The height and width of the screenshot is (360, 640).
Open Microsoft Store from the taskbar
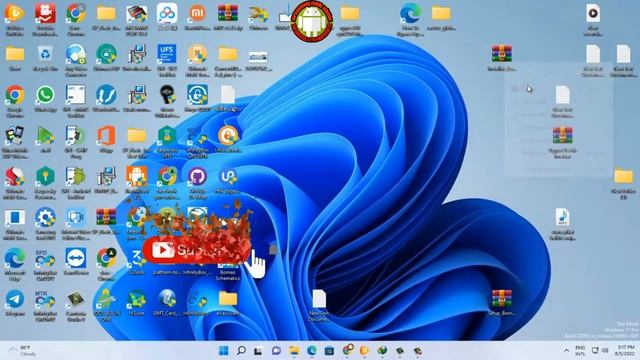[329, 351]
